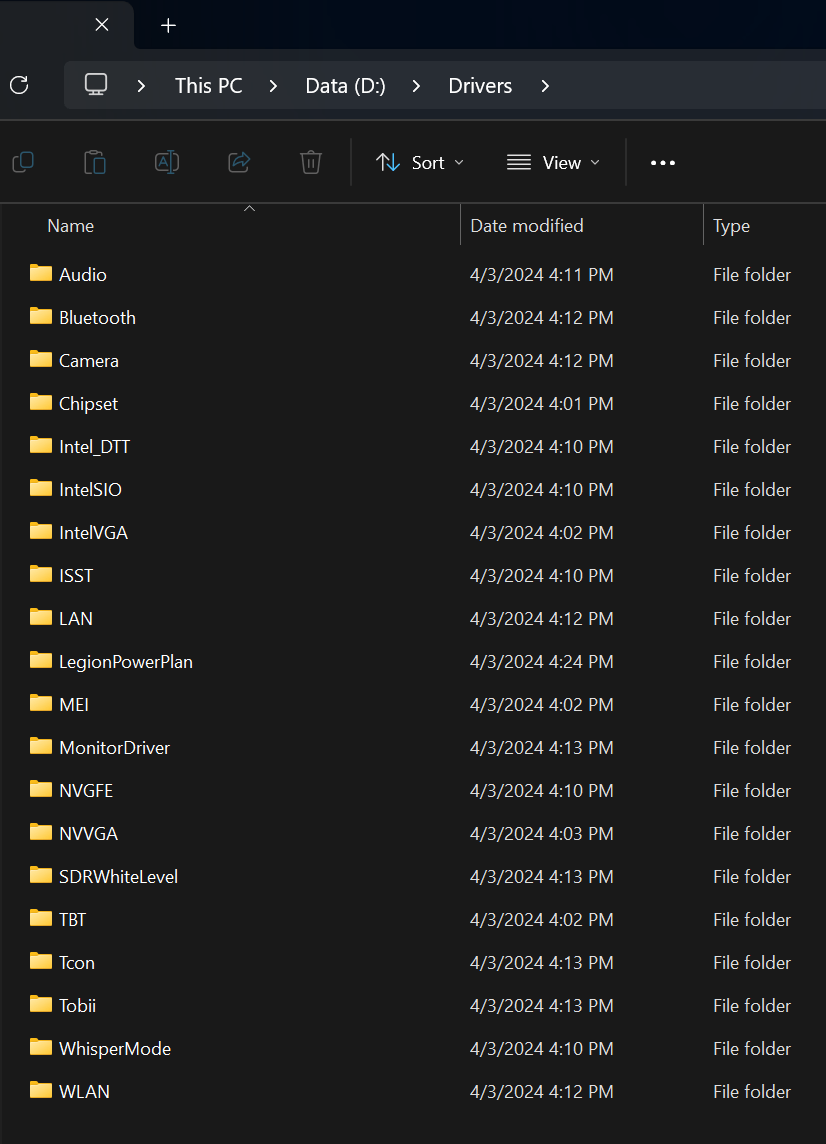Select the IntelSIO folder icon
Viewport: 826px width, 1144px height.
(41, 489)
